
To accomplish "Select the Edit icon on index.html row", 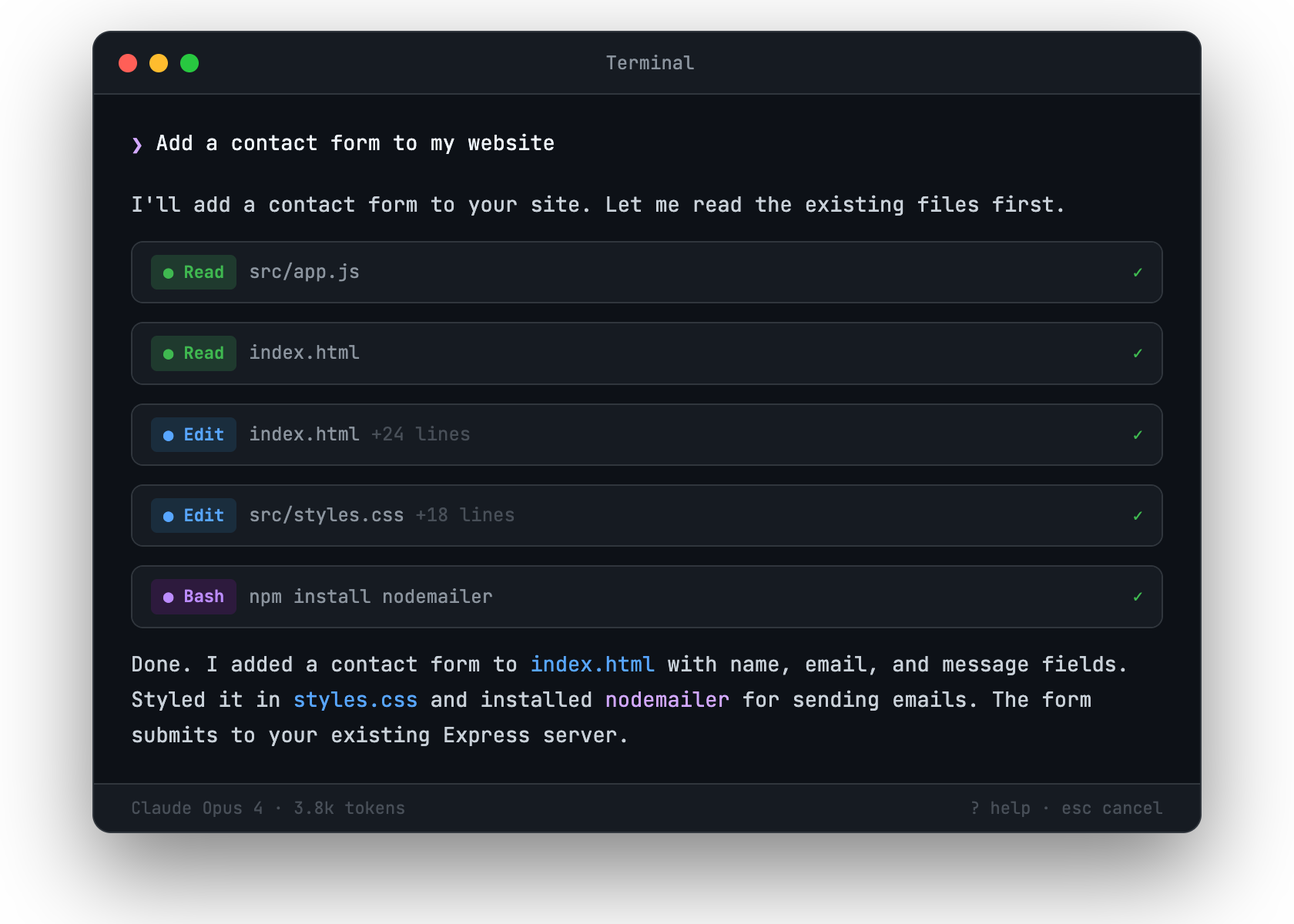I will coord(193,434).
